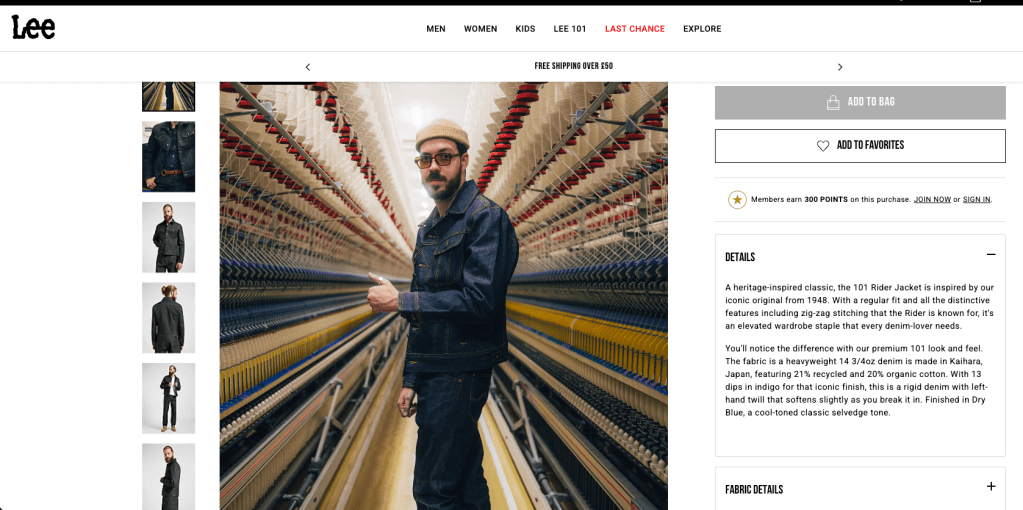Viewport: 1023px width, 510px height.
Task: Click the next promo banner arrow
Action: click(x=840, y=67)
